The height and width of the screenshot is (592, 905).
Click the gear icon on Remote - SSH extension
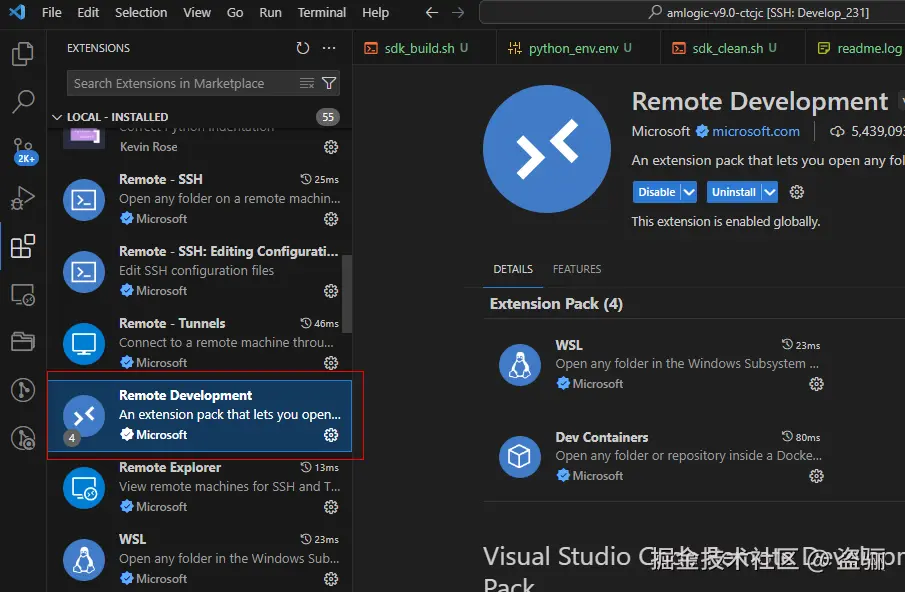[x=330, y=218]
